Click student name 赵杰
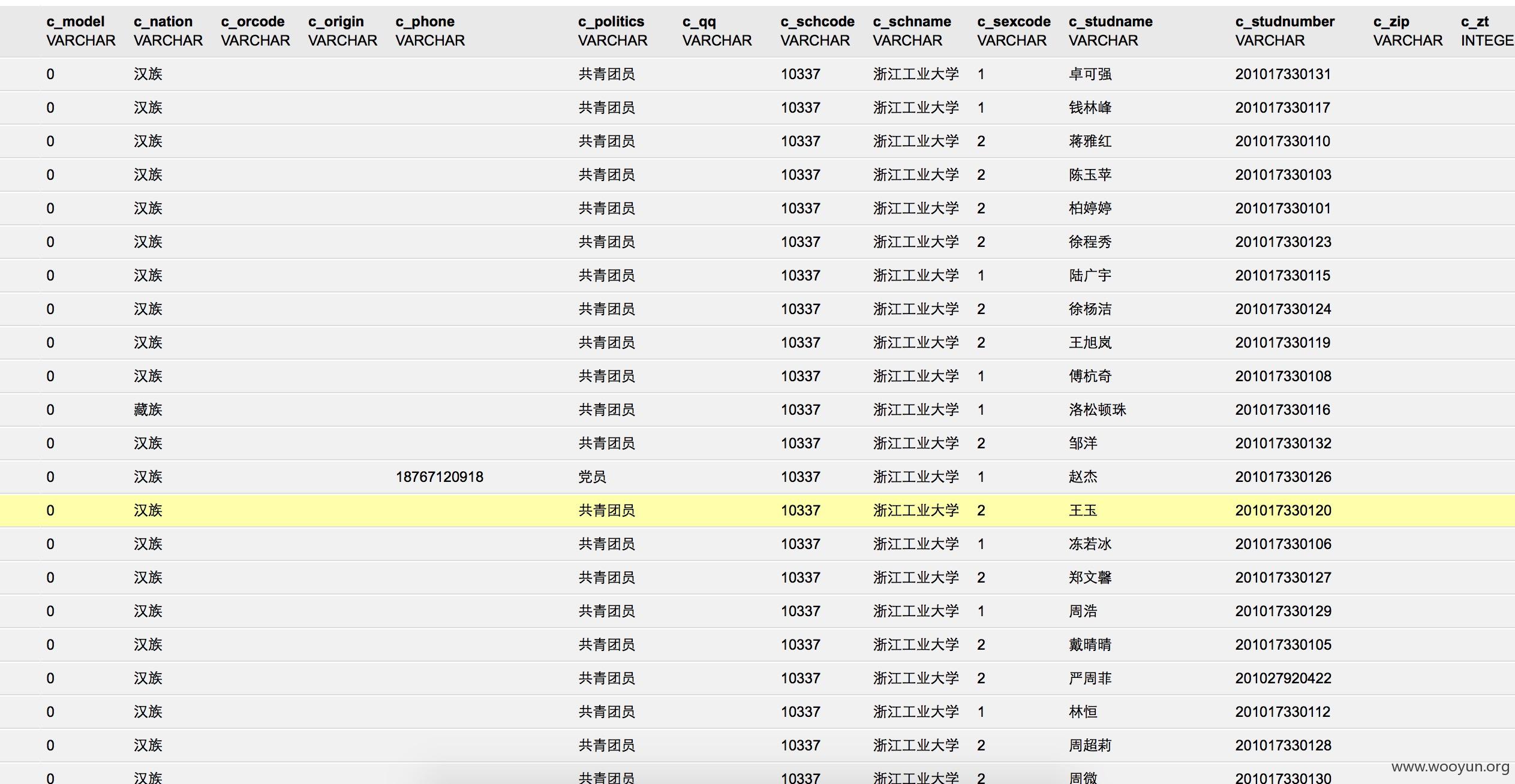Image resolution: width=1515 pixels, height=784 pixels. tap(1083, 477)
